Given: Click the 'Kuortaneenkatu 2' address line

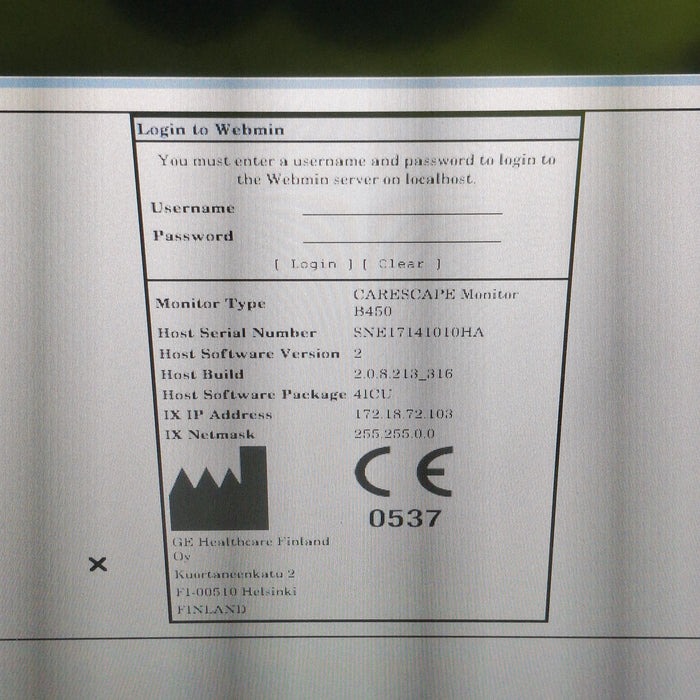Looking at the screenshot, I should click(x=234, y=574).
